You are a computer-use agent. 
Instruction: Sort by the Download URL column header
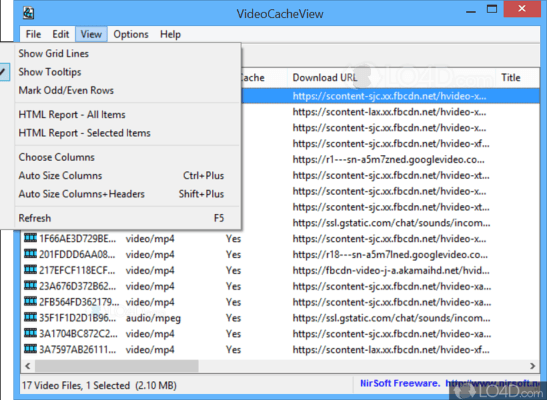[x=391, y=77]
